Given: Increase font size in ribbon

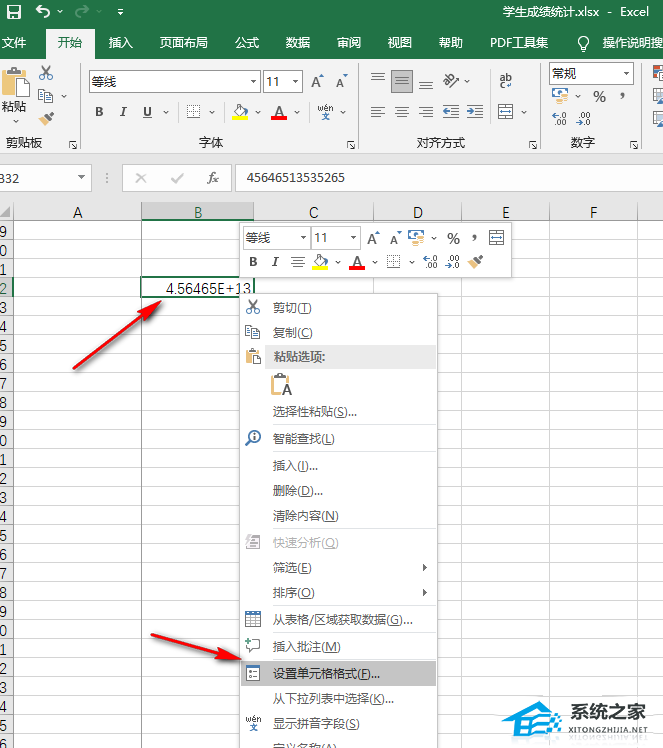Looking at the screenshot, I should (317, 82).
